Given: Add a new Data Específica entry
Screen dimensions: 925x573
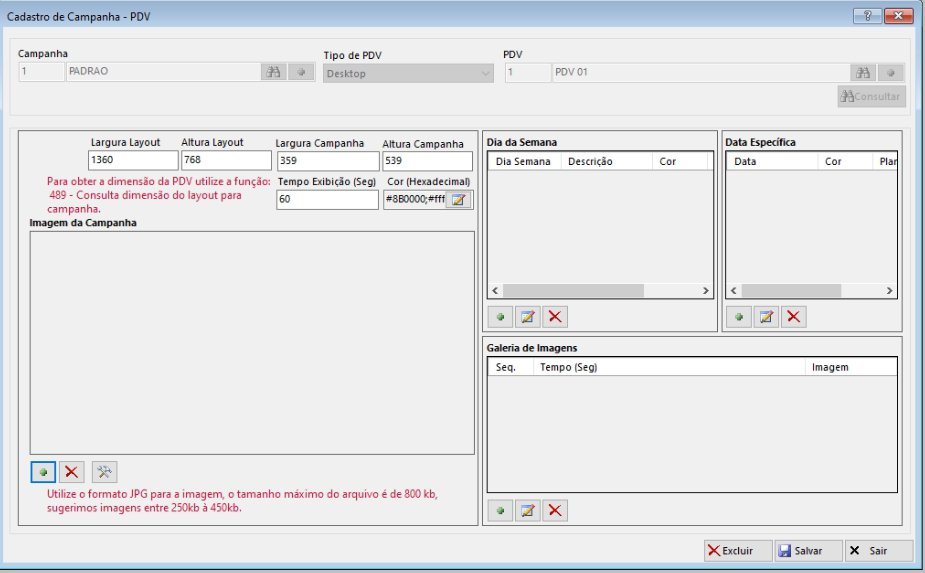Looking at the screenshot, I should [739, 316].
